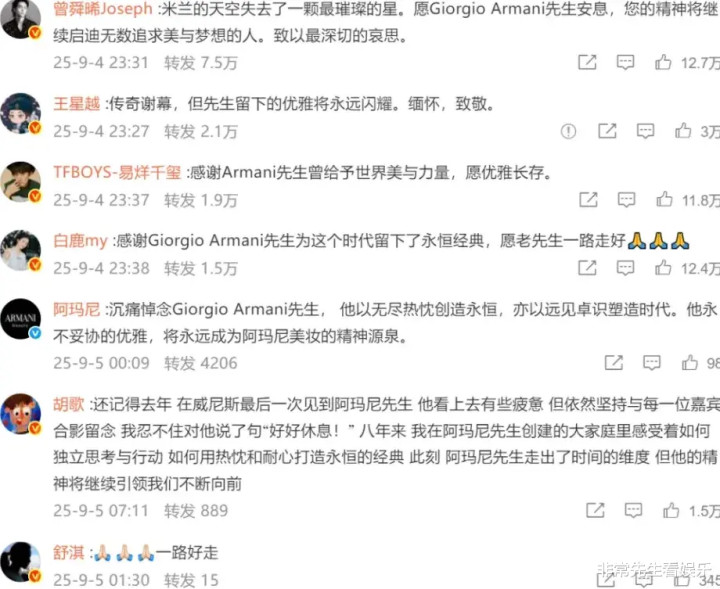720x589 pixels.
Task: Share 阿玛尼's post using repost icon
Action: [613, 363]
